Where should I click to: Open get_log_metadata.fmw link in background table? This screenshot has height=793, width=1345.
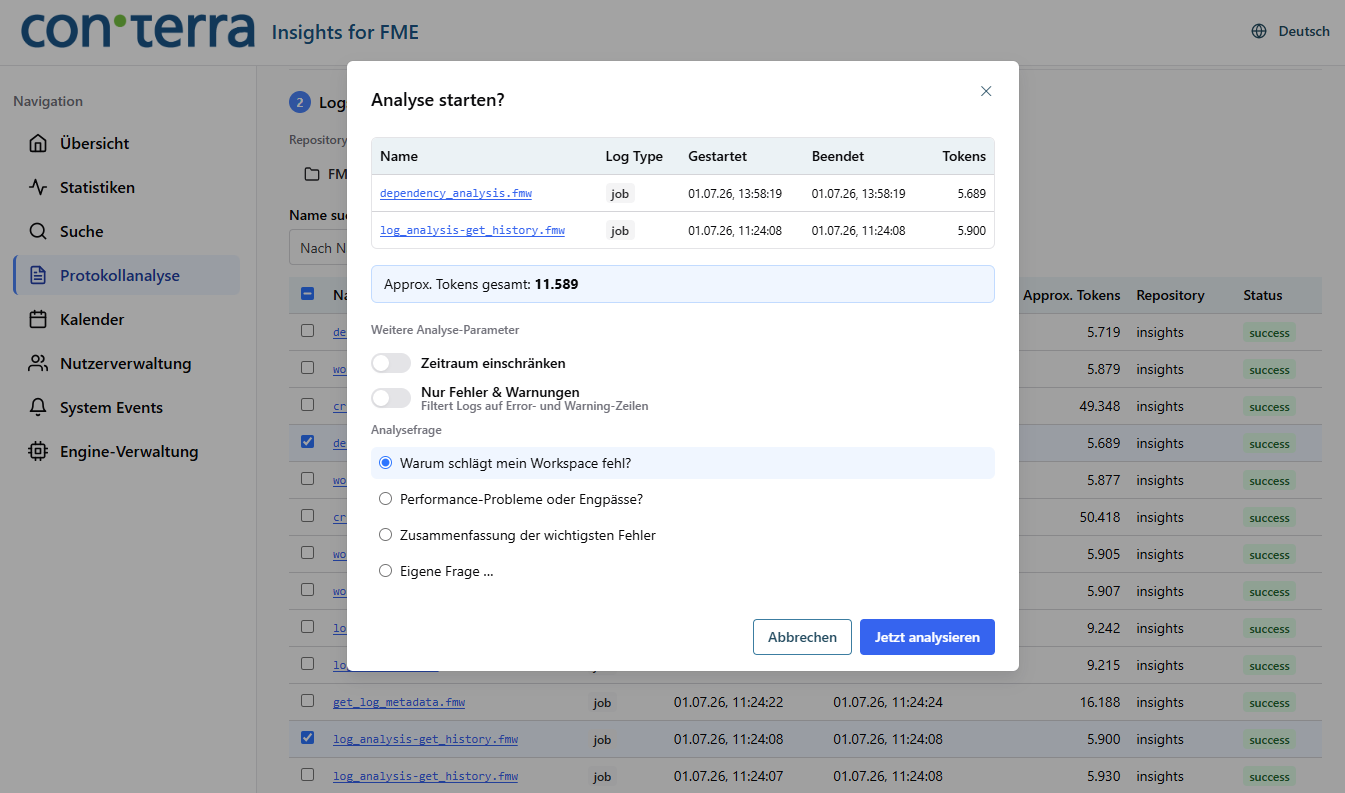pos(399,702)
